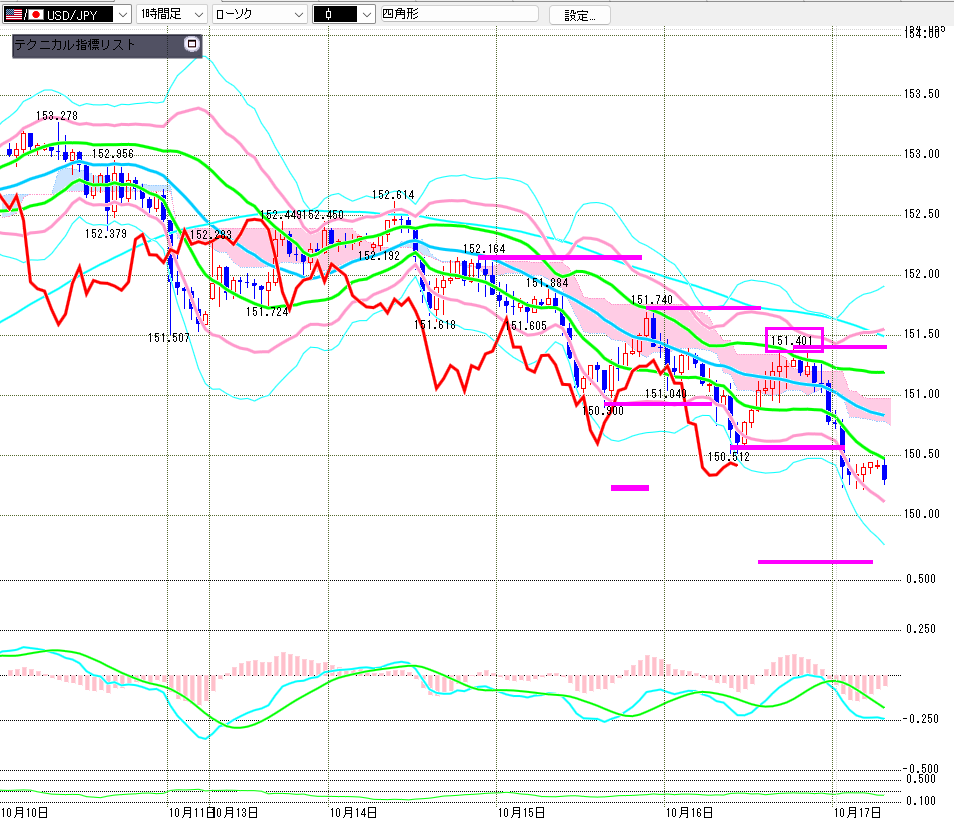
Task: Open the 1時間足 timeframe dropdown
Action: (x=197, y=15)
